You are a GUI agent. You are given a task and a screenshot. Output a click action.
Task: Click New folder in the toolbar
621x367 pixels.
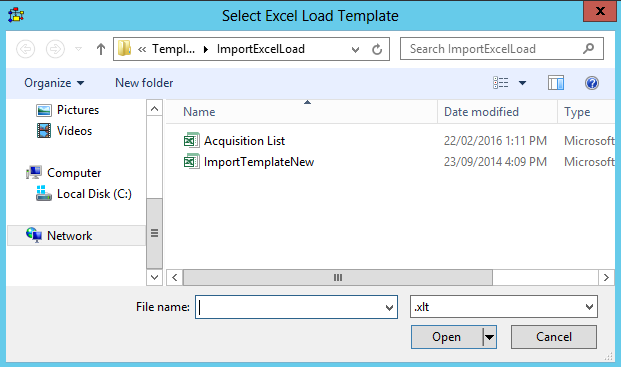click(x=144, y=83)
